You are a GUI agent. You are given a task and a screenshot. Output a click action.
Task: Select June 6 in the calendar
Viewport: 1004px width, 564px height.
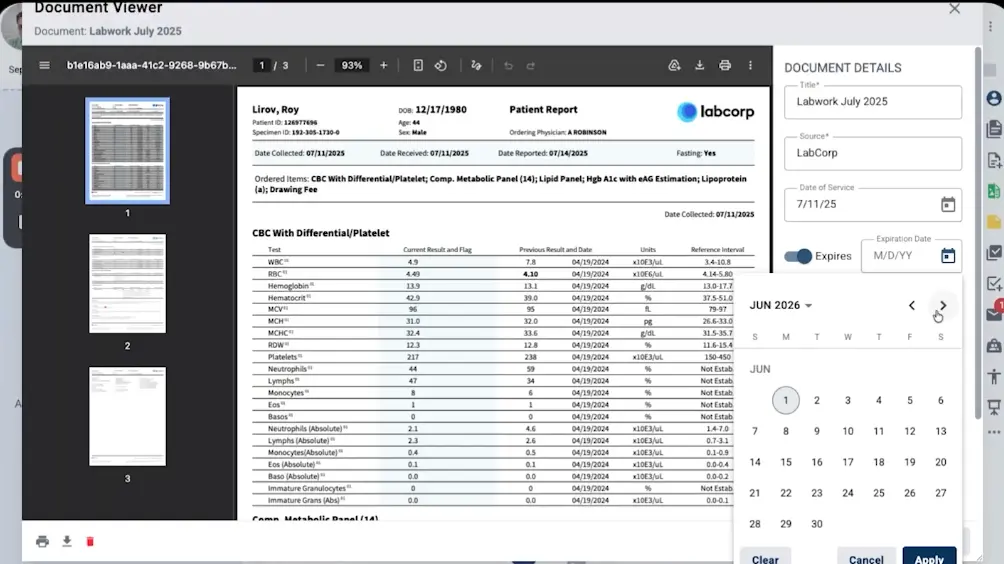pyautogui.click(x=941, y=400)
